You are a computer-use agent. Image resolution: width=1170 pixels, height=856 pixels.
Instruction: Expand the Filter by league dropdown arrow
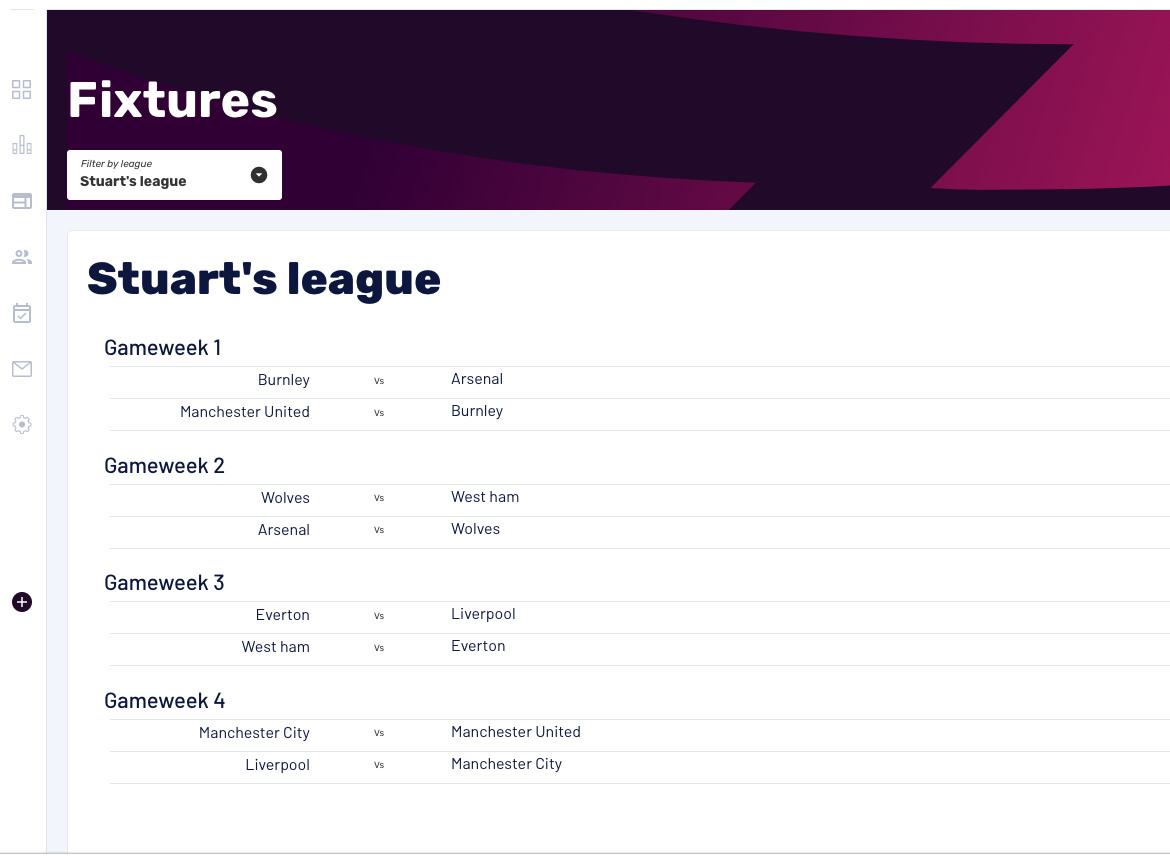[259, 175]
